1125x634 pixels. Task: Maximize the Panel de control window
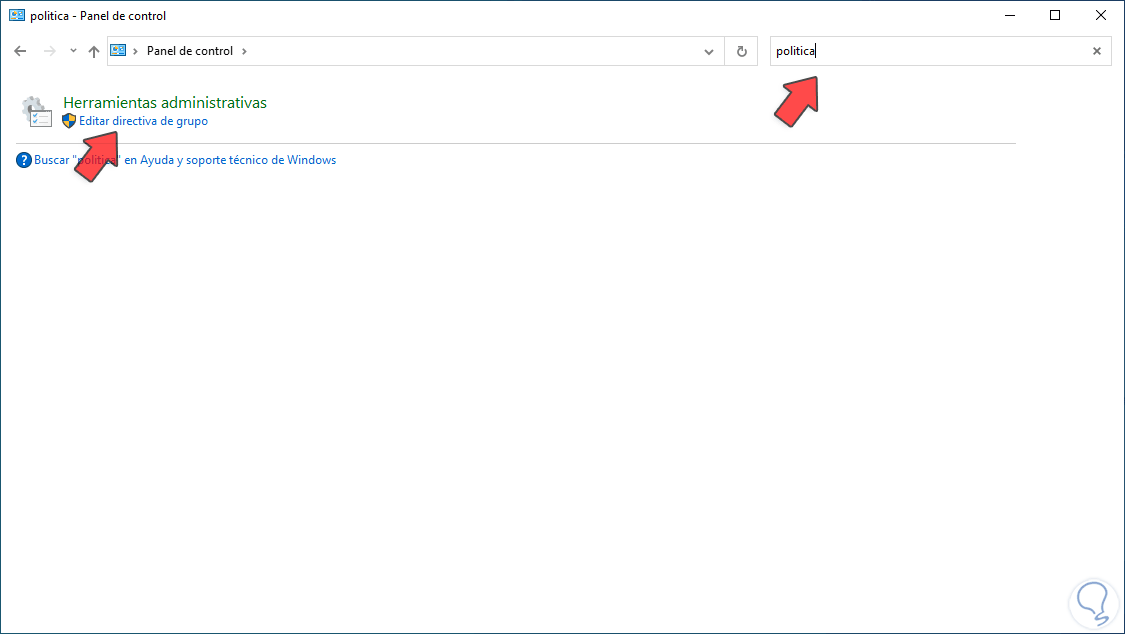(1055, 15)
